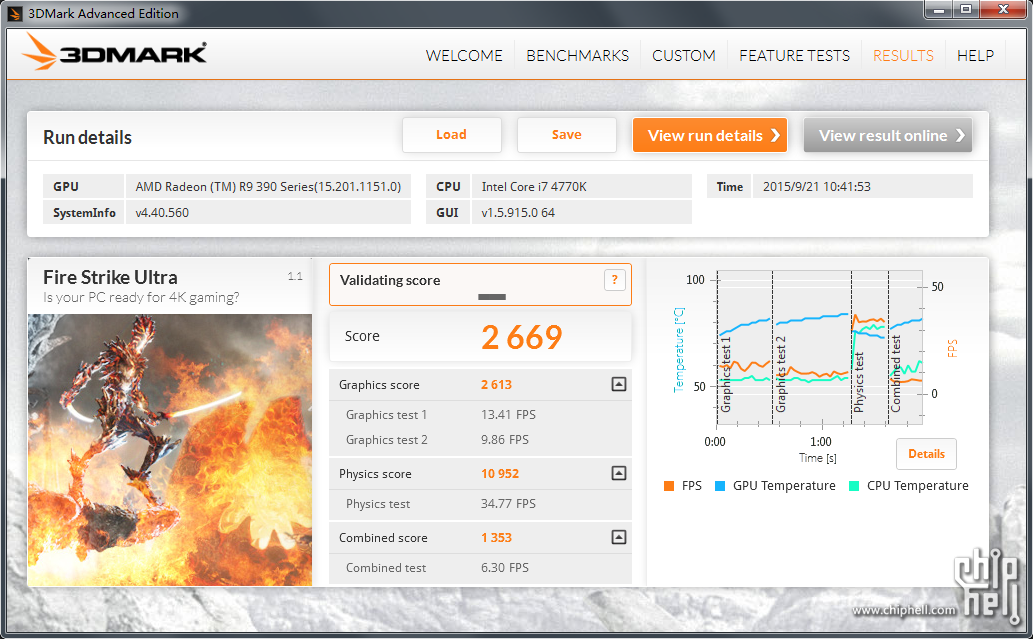Click the Physics test 34.77 FPS value
1033x639 pixels.
click(508, 504)
